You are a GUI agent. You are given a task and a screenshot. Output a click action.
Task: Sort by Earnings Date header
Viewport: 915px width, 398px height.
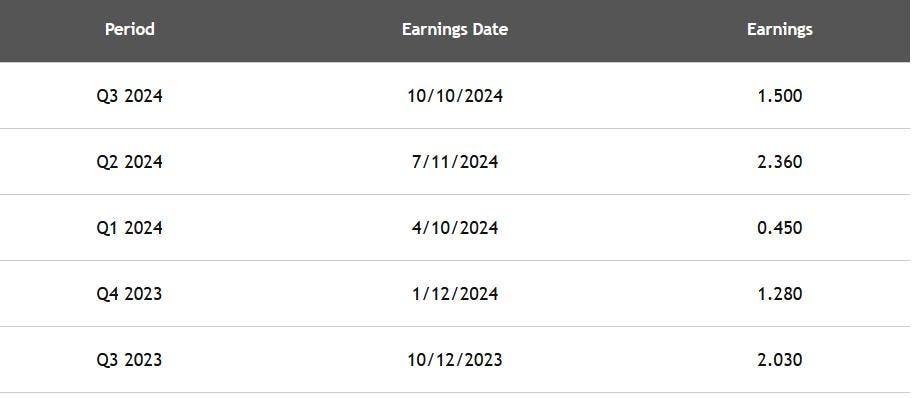[x=455, y=29]
